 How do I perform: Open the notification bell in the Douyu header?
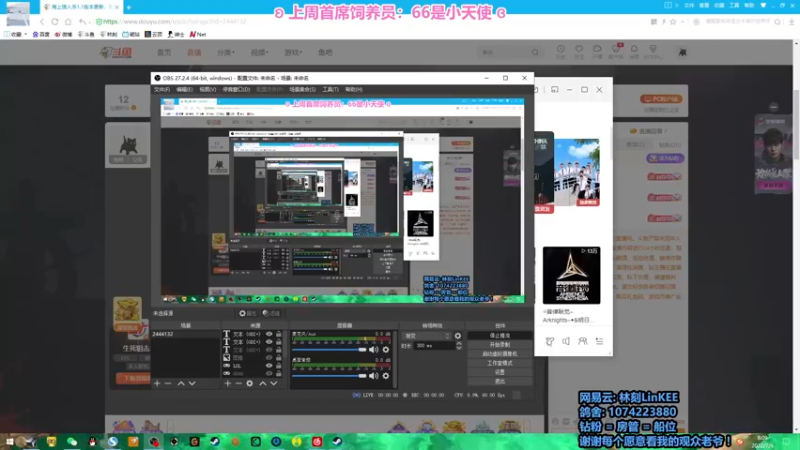coord(634,49)
